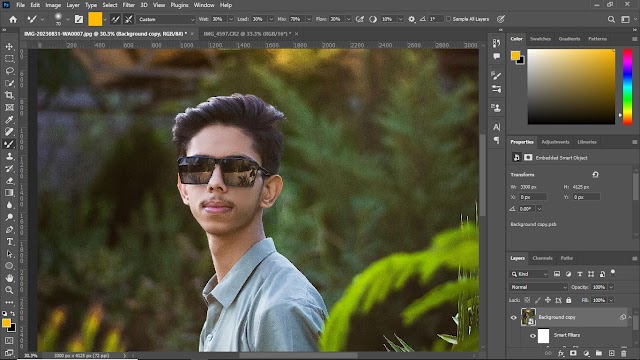Select the Zoom tool
The height and width of the screenshot is (360, 640).
[x=9, y=290]
